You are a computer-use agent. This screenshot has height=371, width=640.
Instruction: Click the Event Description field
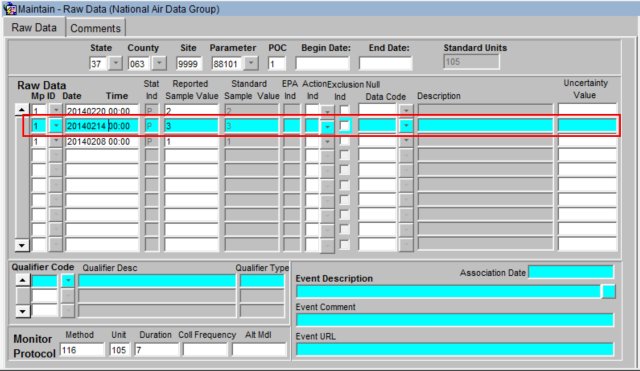pos(448,291)
